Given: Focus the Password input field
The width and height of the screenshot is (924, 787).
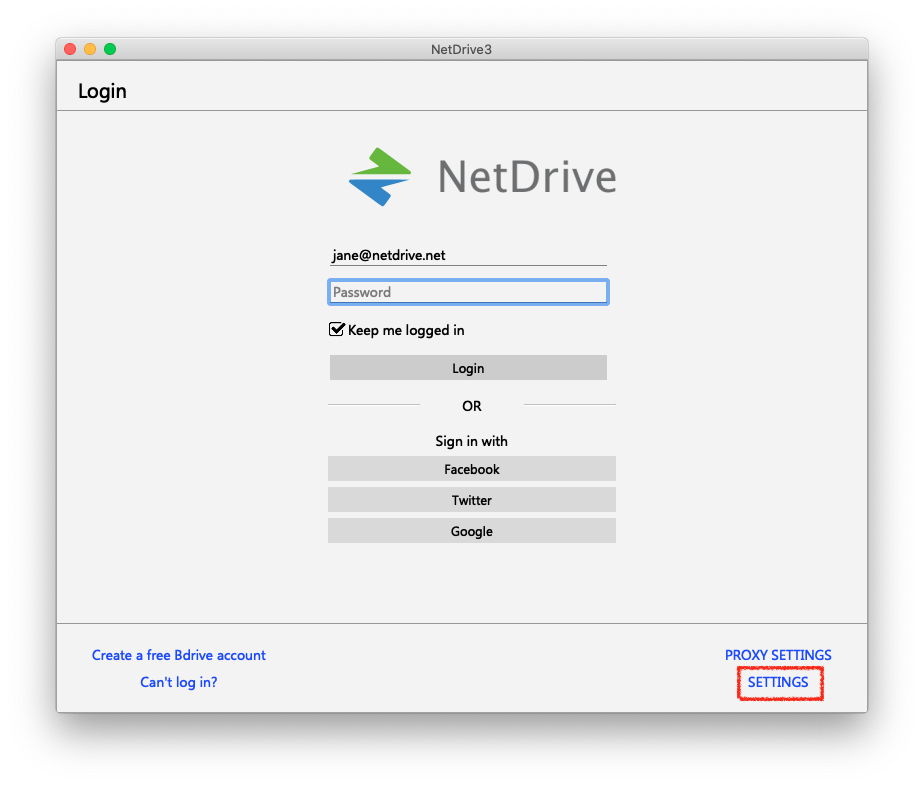Looking at the screenshot, I should (468, 292).
